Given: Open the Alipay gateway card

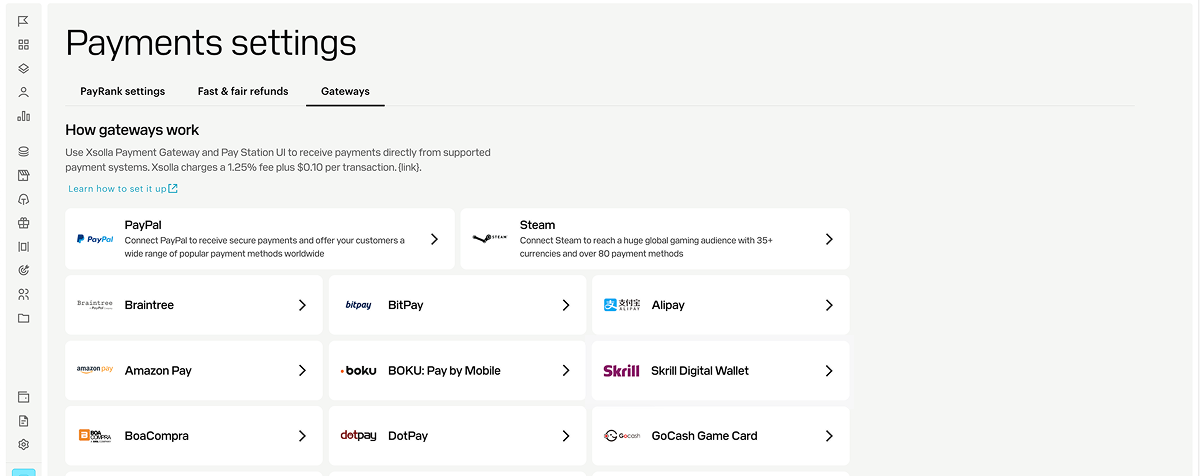Looking at the screenshot, I should pos(721,305).
